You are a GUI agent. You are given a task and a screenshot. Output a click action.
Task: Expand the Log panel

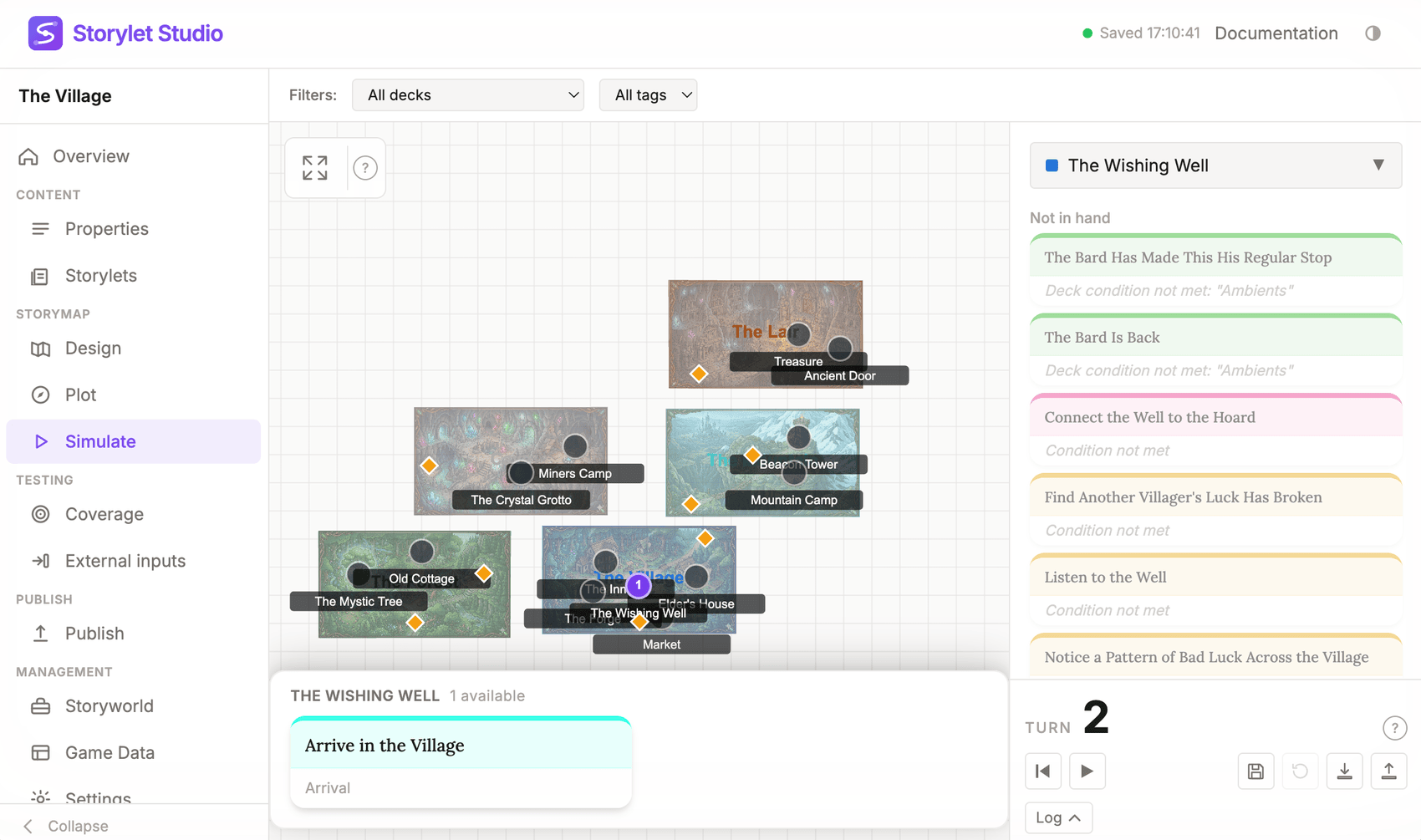(1058, 817)
